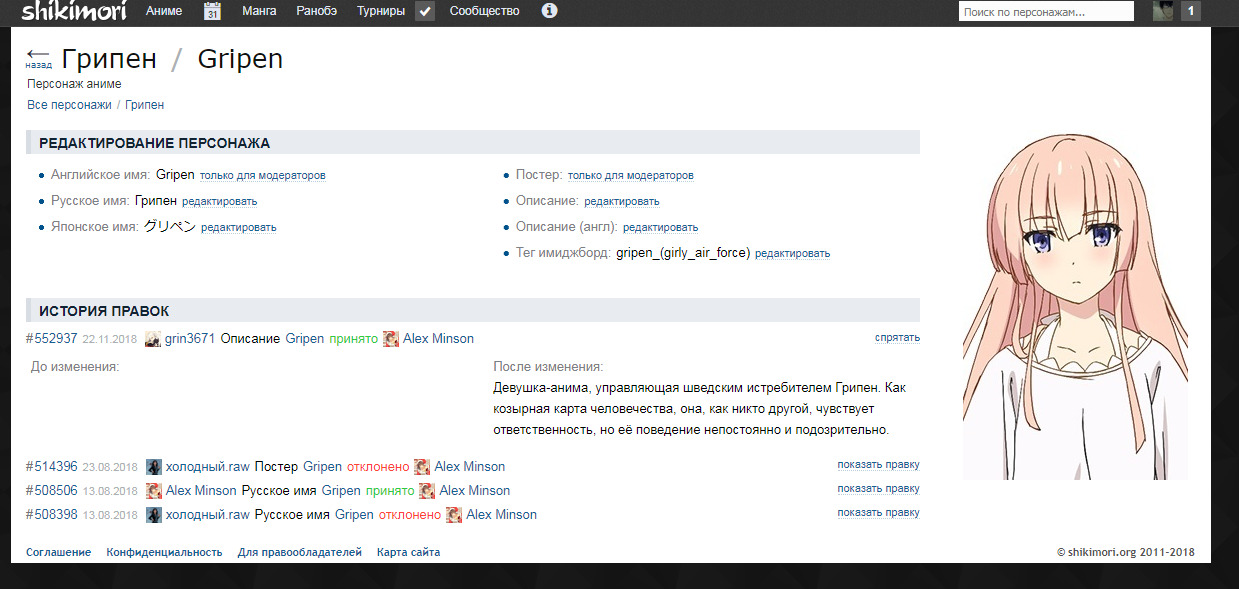Open the Аниме menu

[x=164, y=12]
